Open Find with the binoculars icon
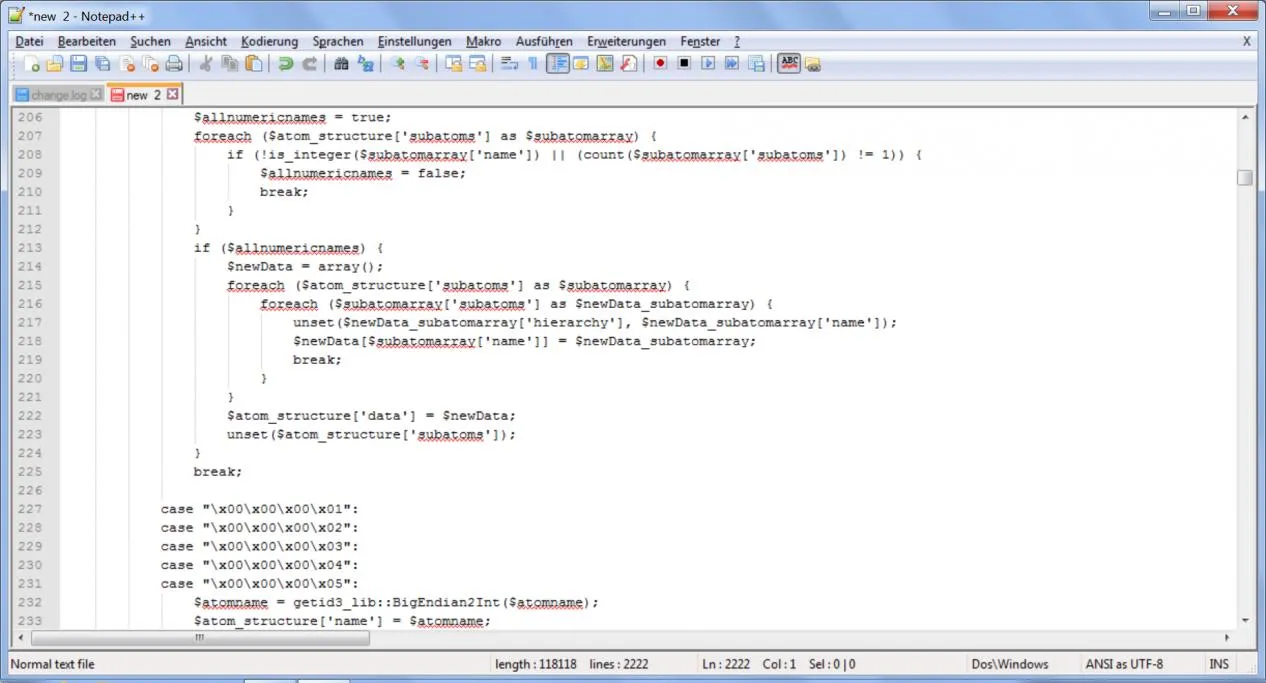Image resolution: width=1266 pixels, height=683 pixels. 341,64
